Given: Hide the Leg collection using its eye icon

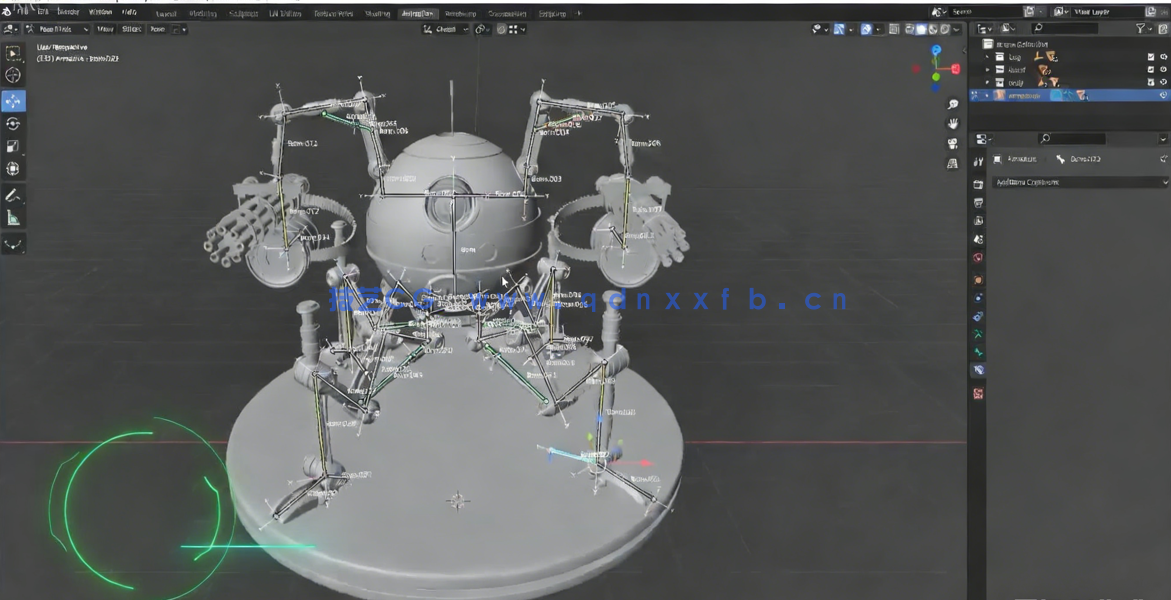Looking at the screenshot, I should (1162, 57).
